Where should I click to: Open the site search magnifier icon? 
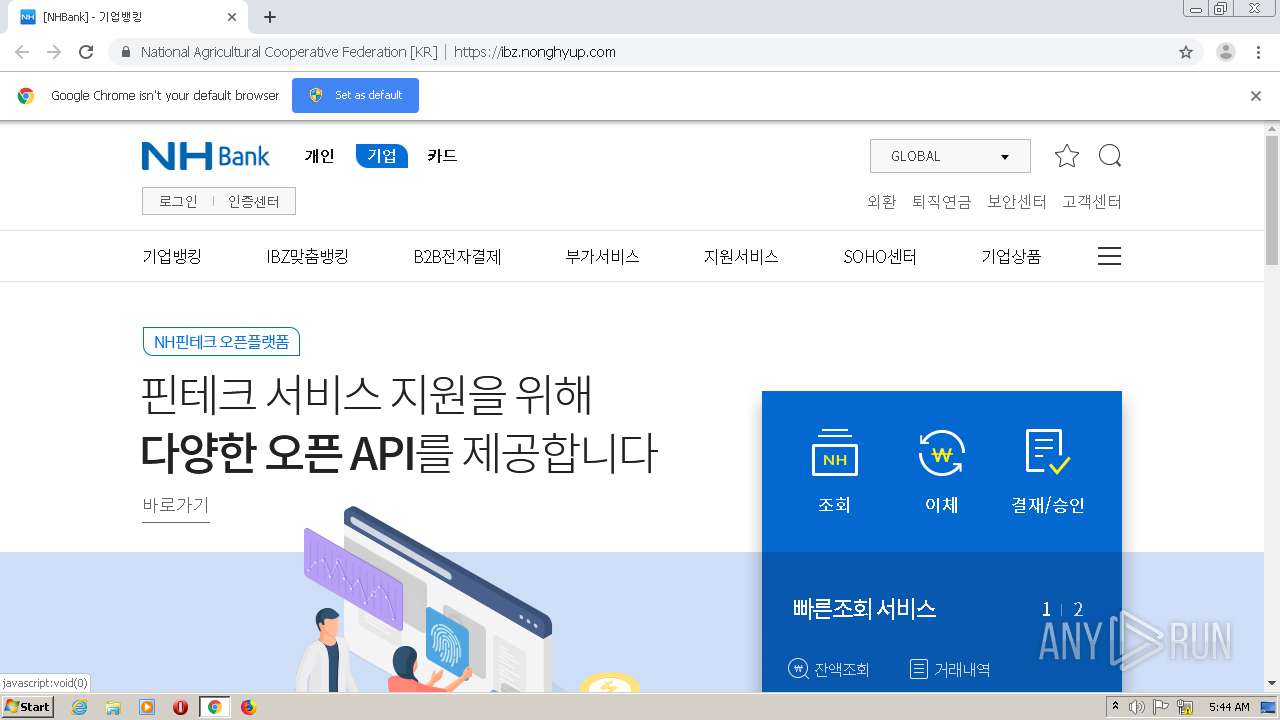click(x=1110, y=156)
